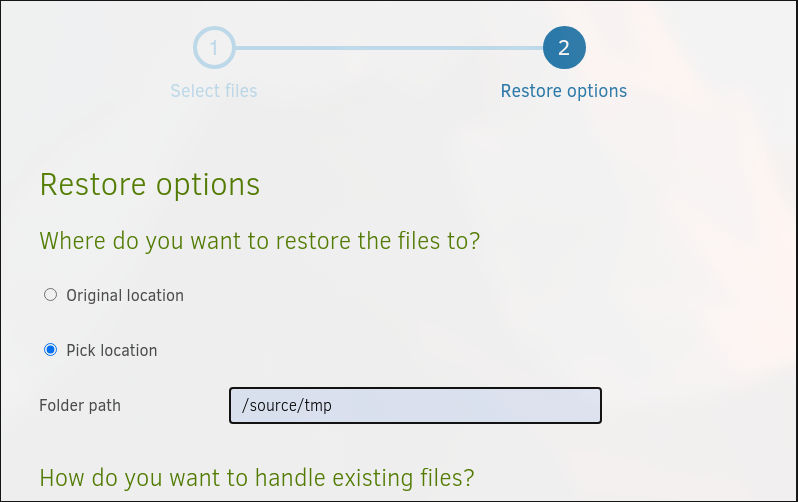Click the word "tmp" in the folder path
This screenshot has width=798, height=502.
[318, 405]
